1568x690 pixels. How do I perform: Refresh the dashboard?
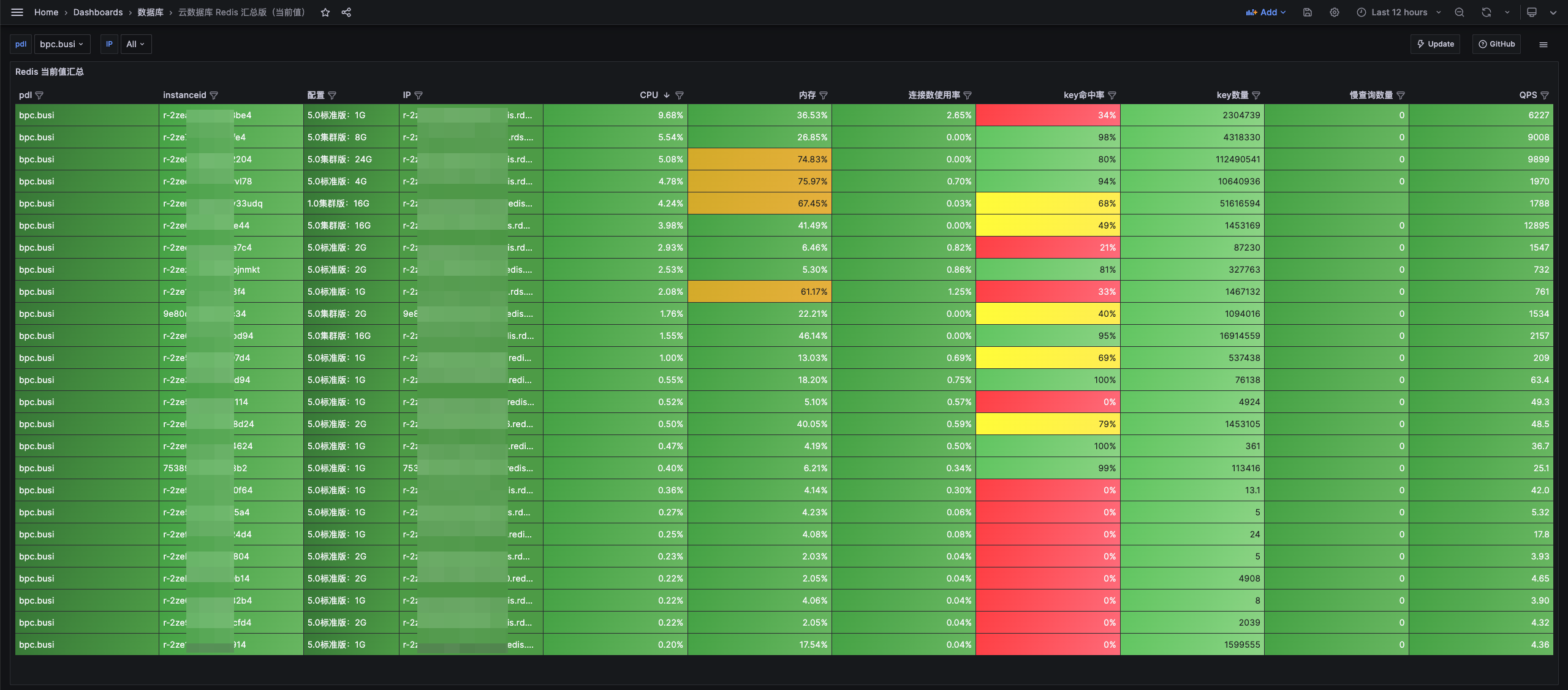(1487, 12)
